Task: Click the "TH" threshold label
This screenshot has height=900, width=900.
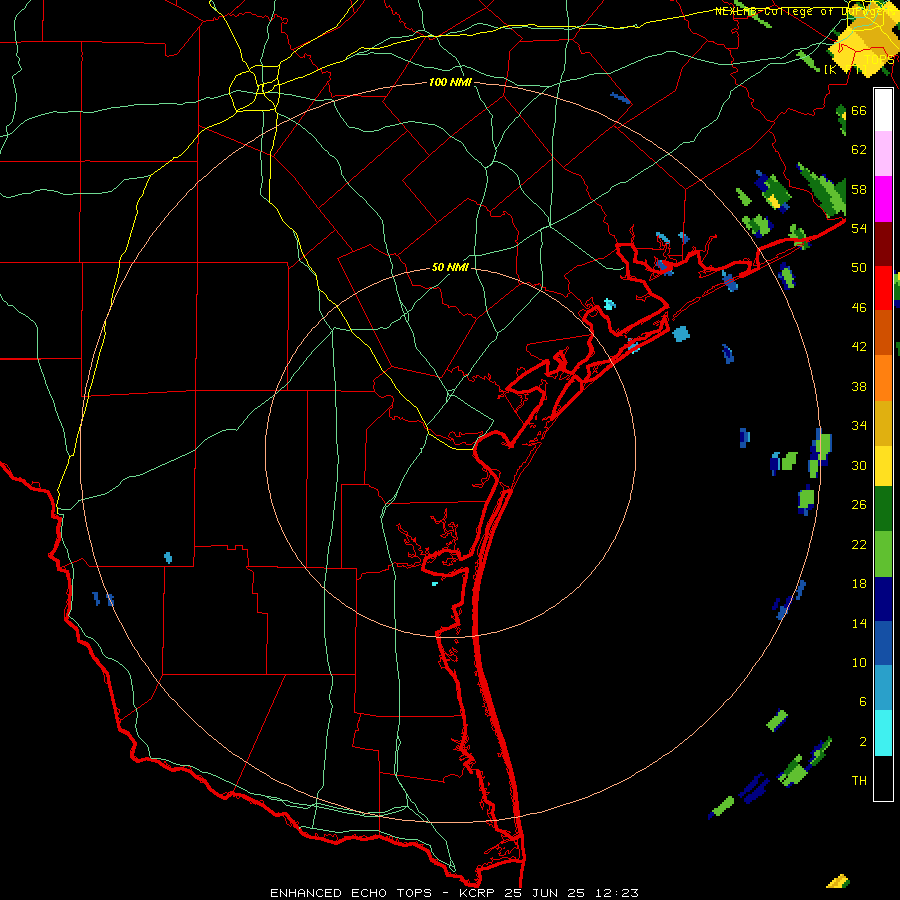Action: 859,781
